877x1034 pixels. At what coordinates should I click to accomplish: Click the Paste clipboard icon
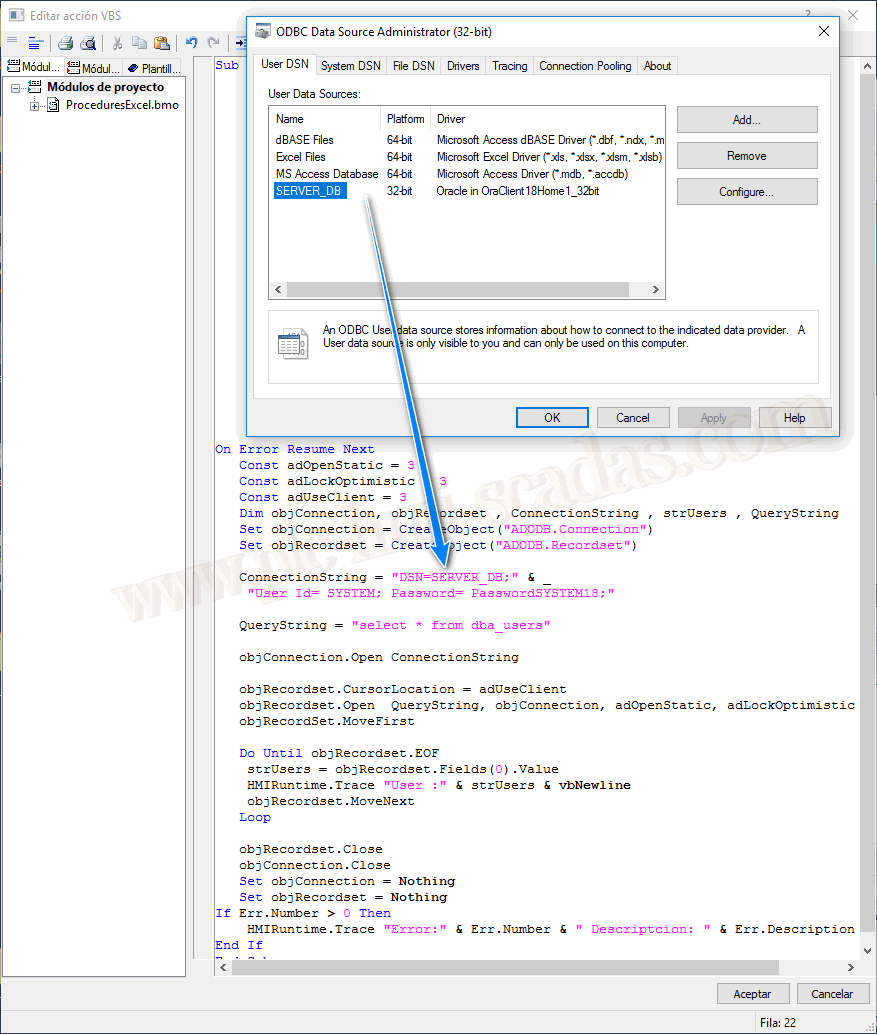point(161,43)
